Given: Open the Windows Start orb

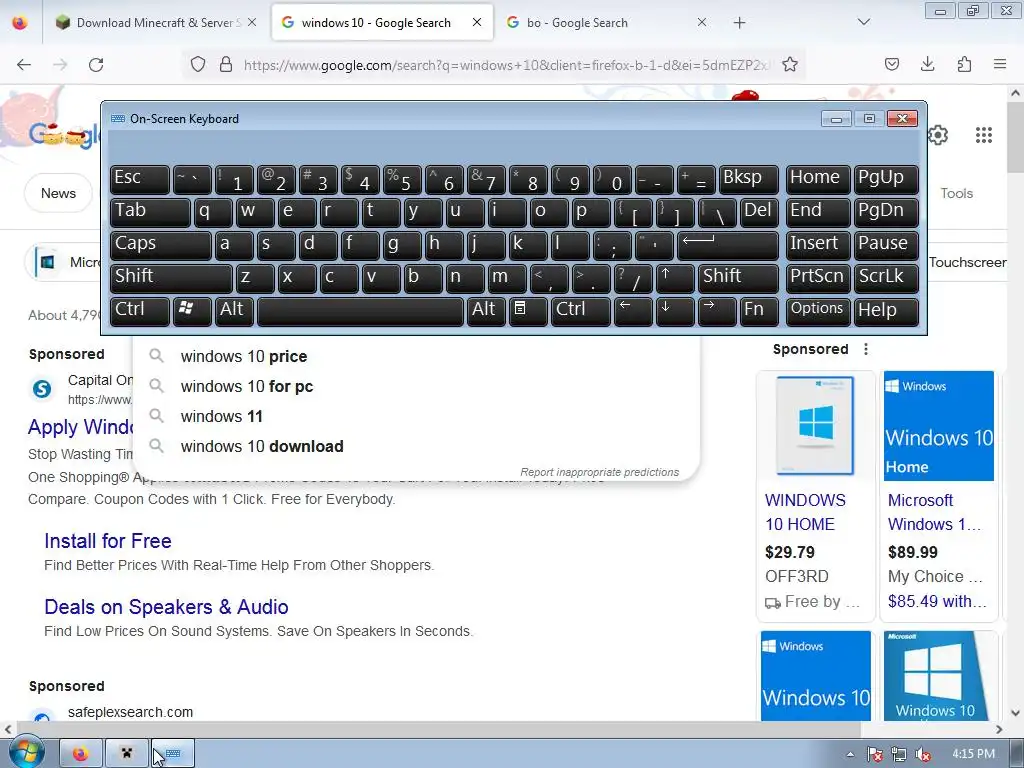Looking at the screenshot, I should click(26, 753).
